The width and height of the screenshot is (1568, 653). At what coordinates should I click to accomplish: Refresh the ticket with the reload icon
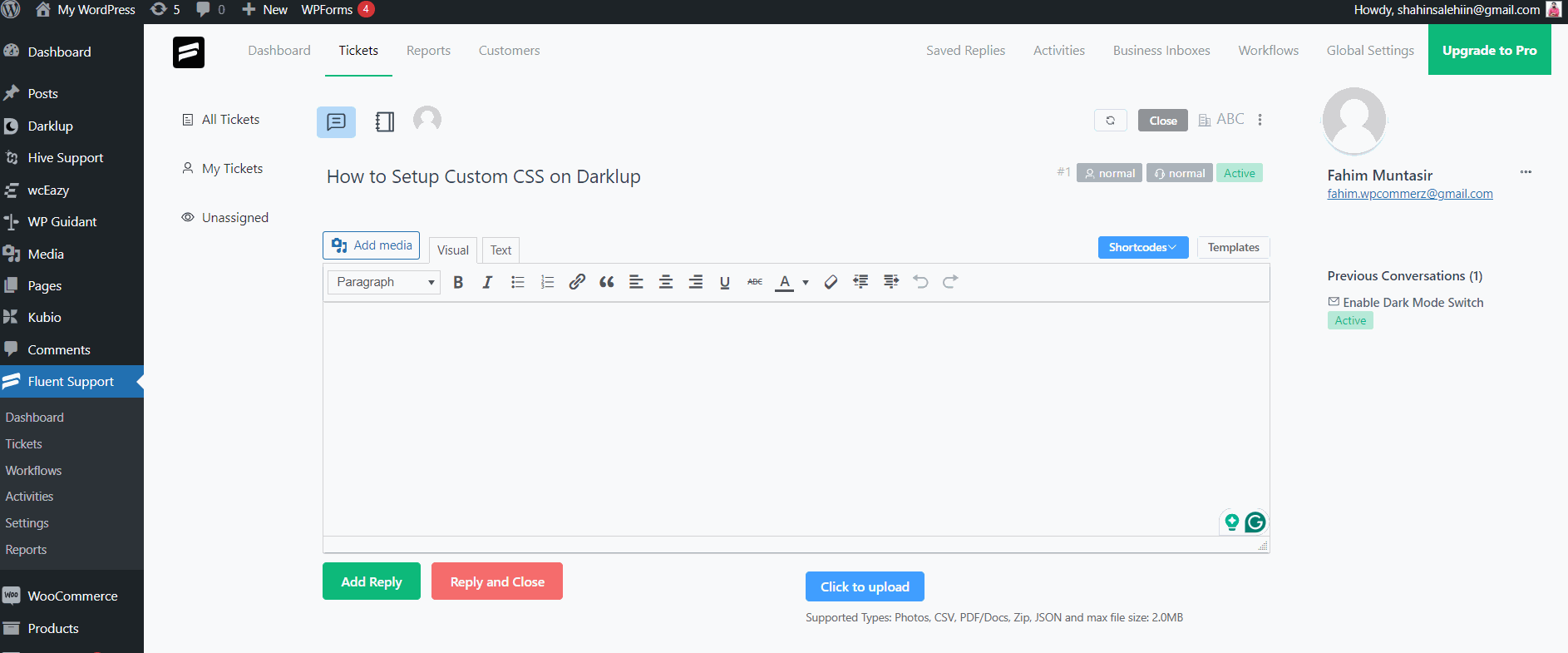(x=1111, y=121)
